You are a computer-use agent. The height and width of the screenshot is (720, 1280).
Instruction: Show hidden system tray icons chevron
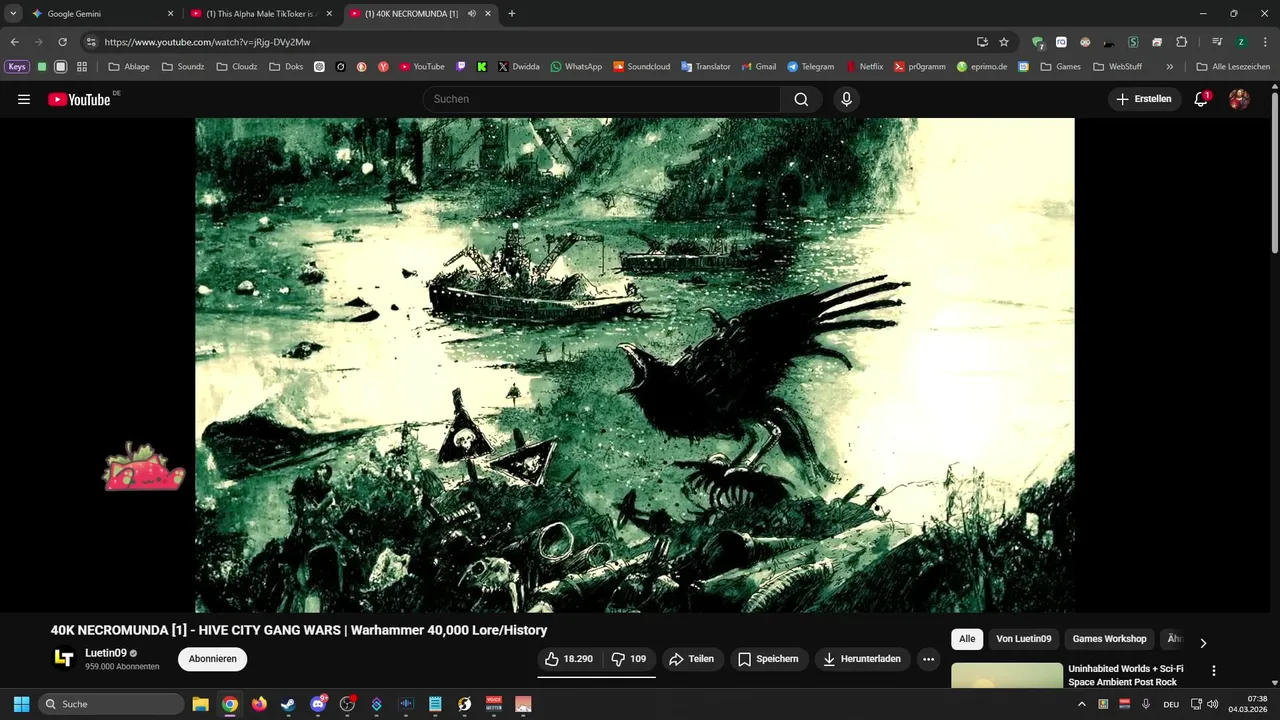(x=1081, y=704)
